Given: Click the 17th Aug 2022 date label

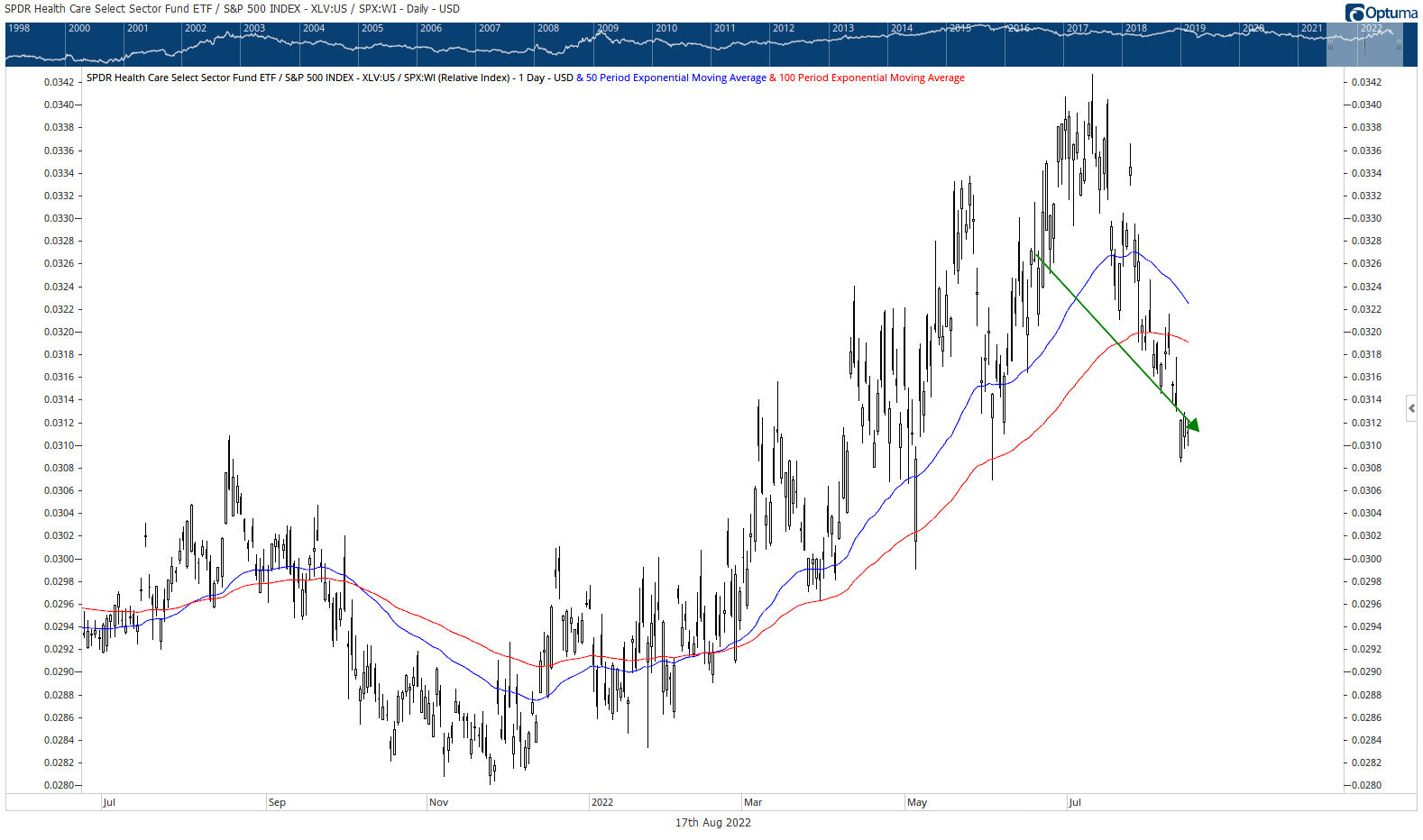Looking at the screenshot, I should (x=712, y=822).
